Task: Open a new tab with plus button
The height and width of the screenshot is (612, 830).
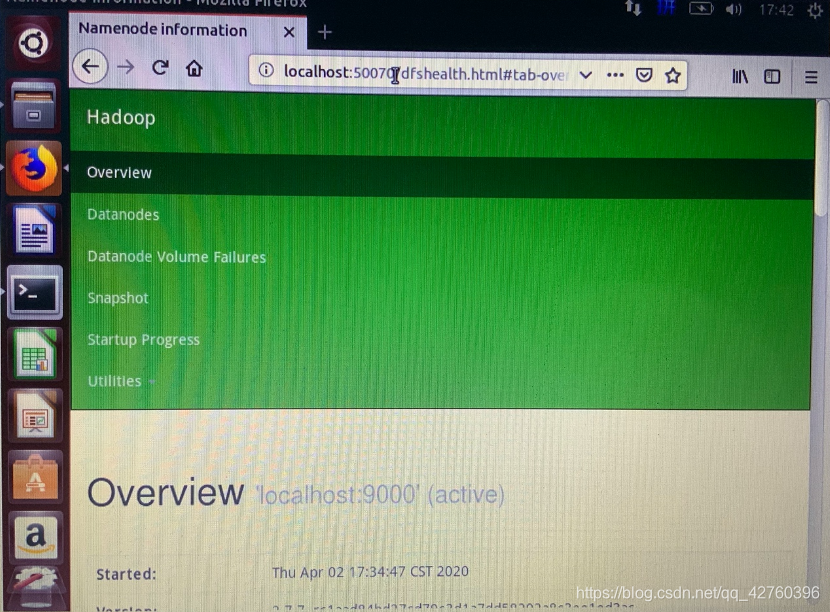Action: click(324, 32)
